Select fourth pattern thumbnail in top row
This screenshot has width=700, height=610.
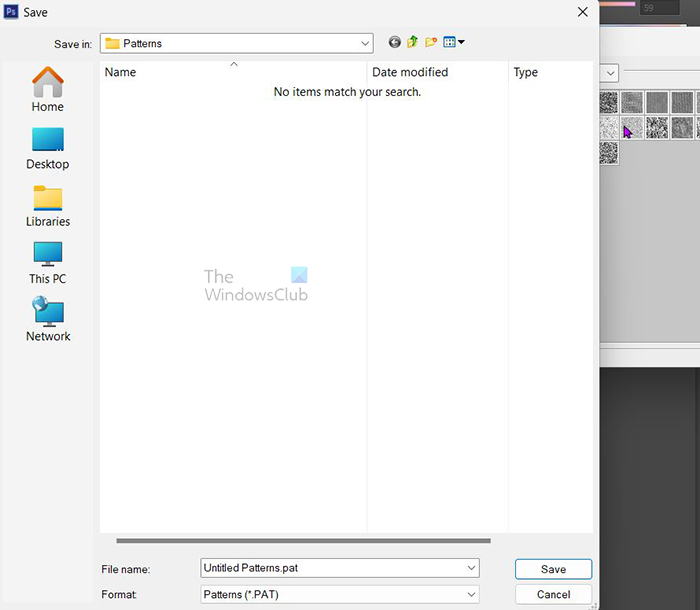[682, 102]
